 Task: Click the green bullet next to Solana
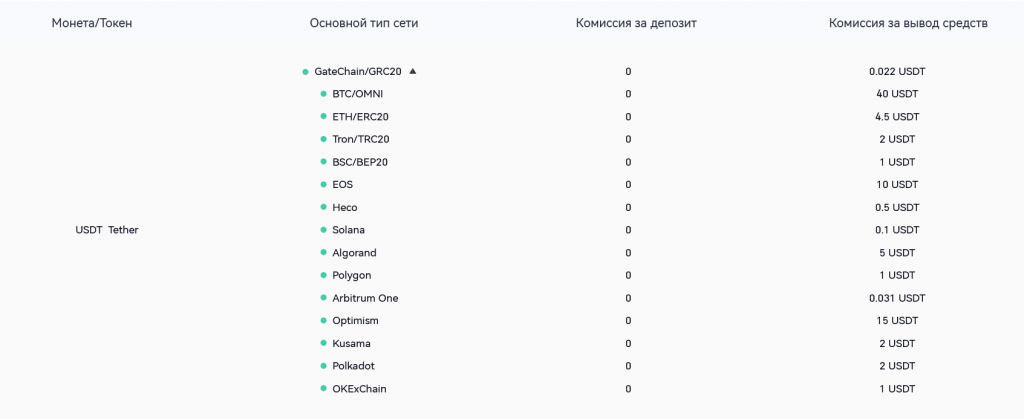click(323, 230)
